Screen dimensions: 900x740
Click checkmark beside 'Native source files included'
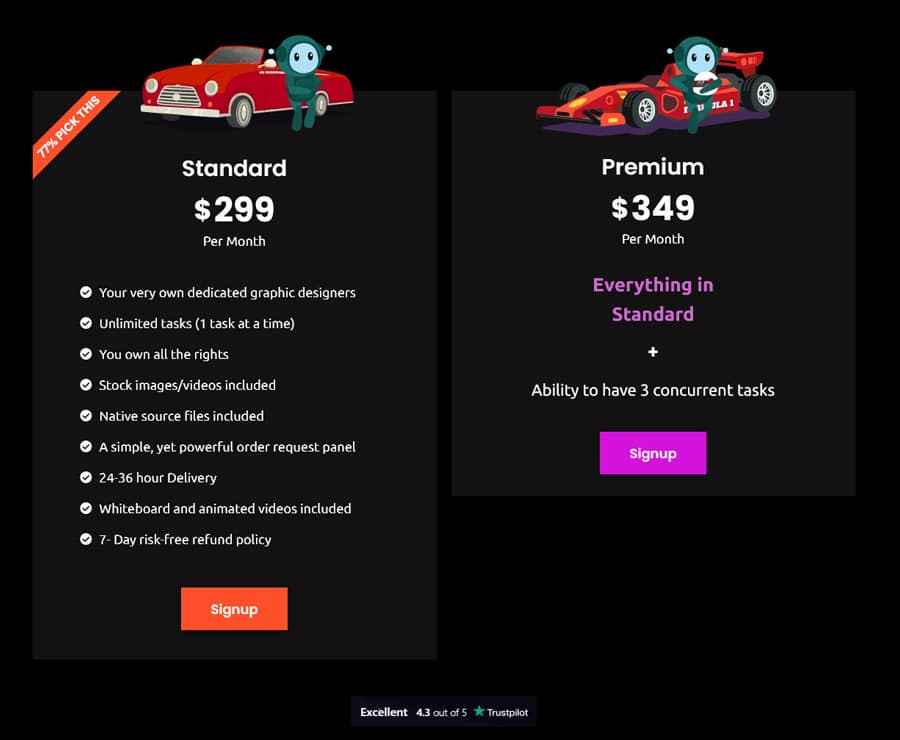click(86, 416)
